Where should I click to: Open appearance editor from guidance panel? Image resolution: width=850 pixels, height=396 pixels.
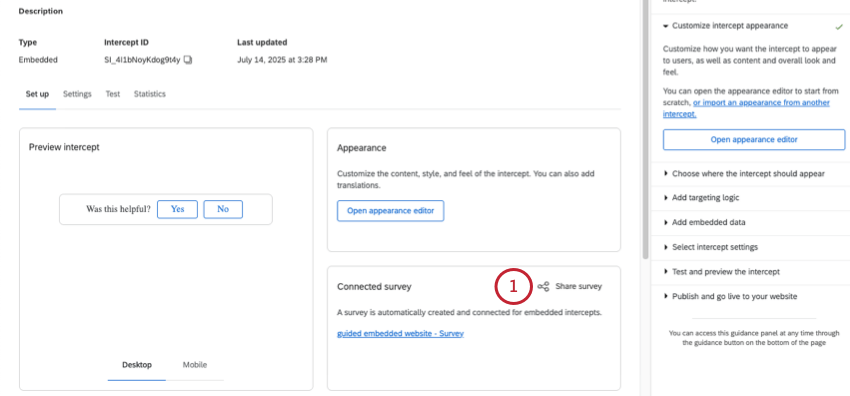[x=754, y=140]
